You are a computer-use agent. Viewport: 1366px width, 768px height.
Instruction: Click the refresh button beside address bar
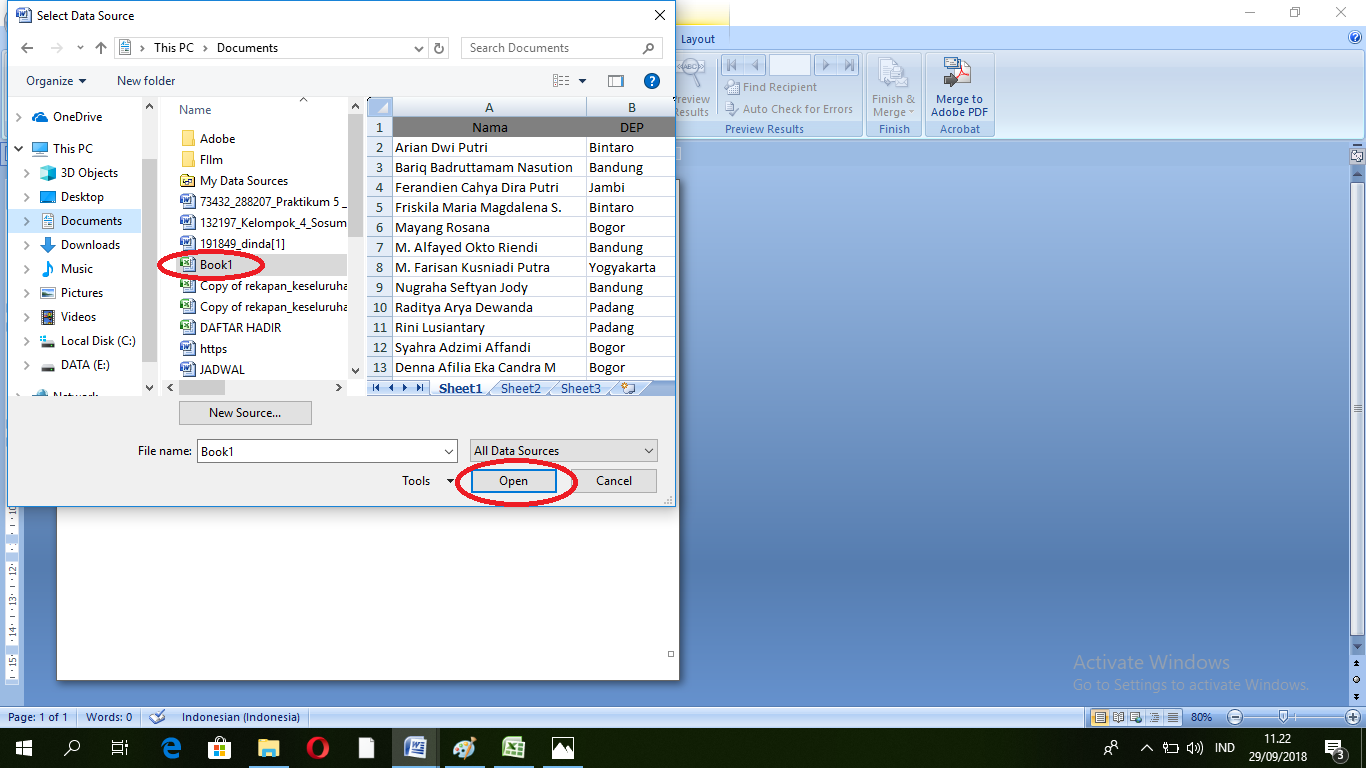point(440,48)
